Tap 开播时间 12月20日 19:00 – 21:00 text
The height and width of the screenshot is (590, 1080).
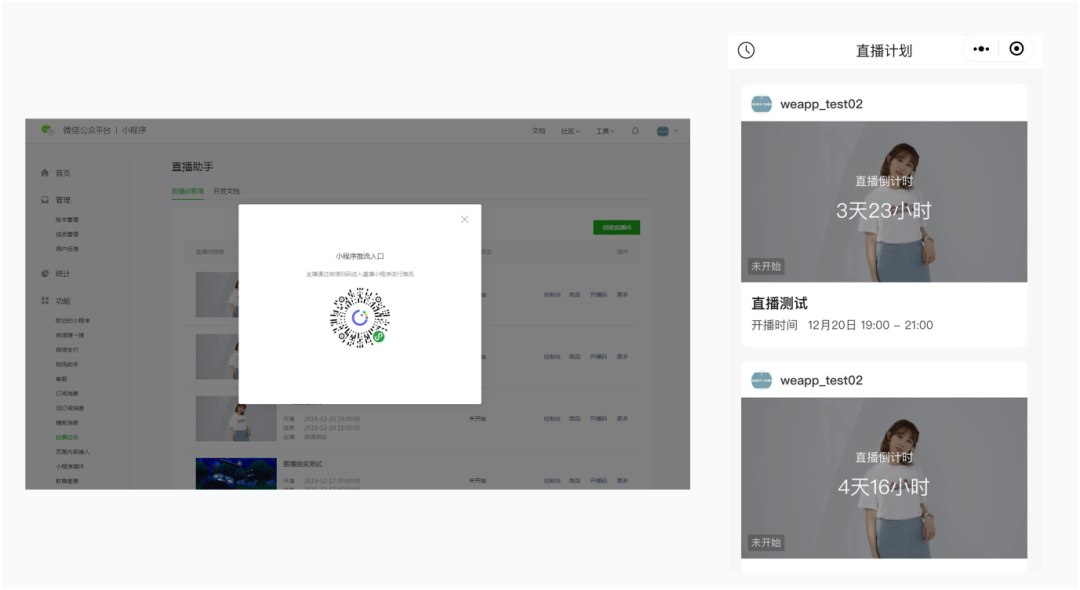(842, 325)
